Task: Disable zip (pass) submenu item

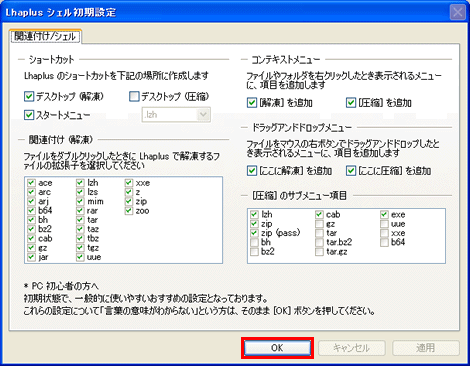Action: point(254,233)
